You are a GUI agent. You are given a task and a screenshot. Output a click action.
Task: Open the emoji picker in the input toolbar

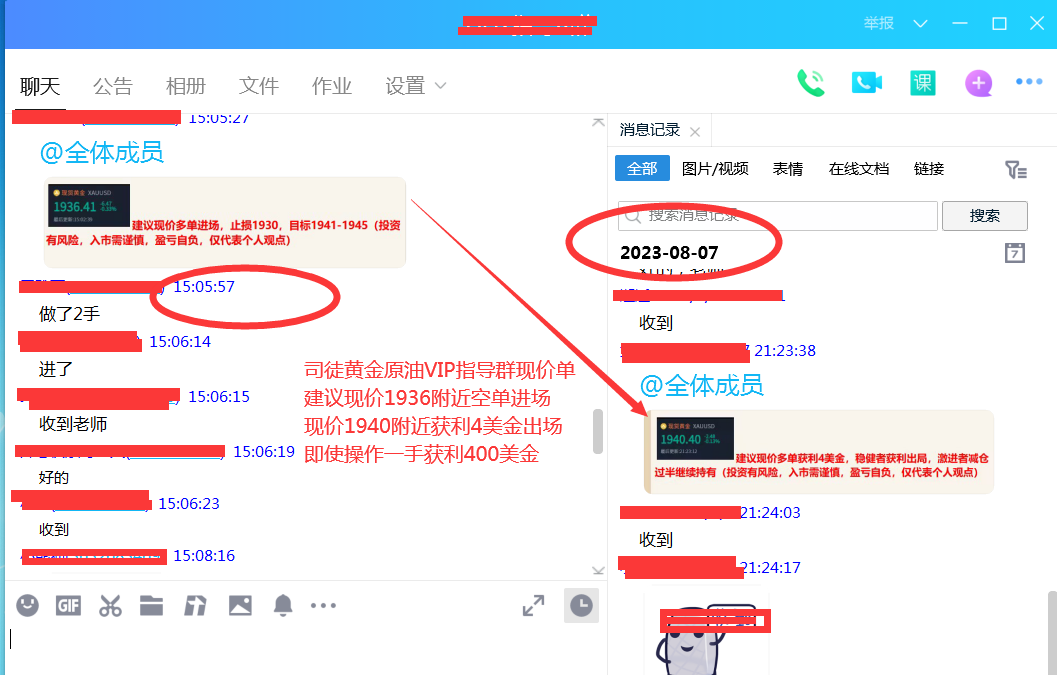click(x=28, y=605)
